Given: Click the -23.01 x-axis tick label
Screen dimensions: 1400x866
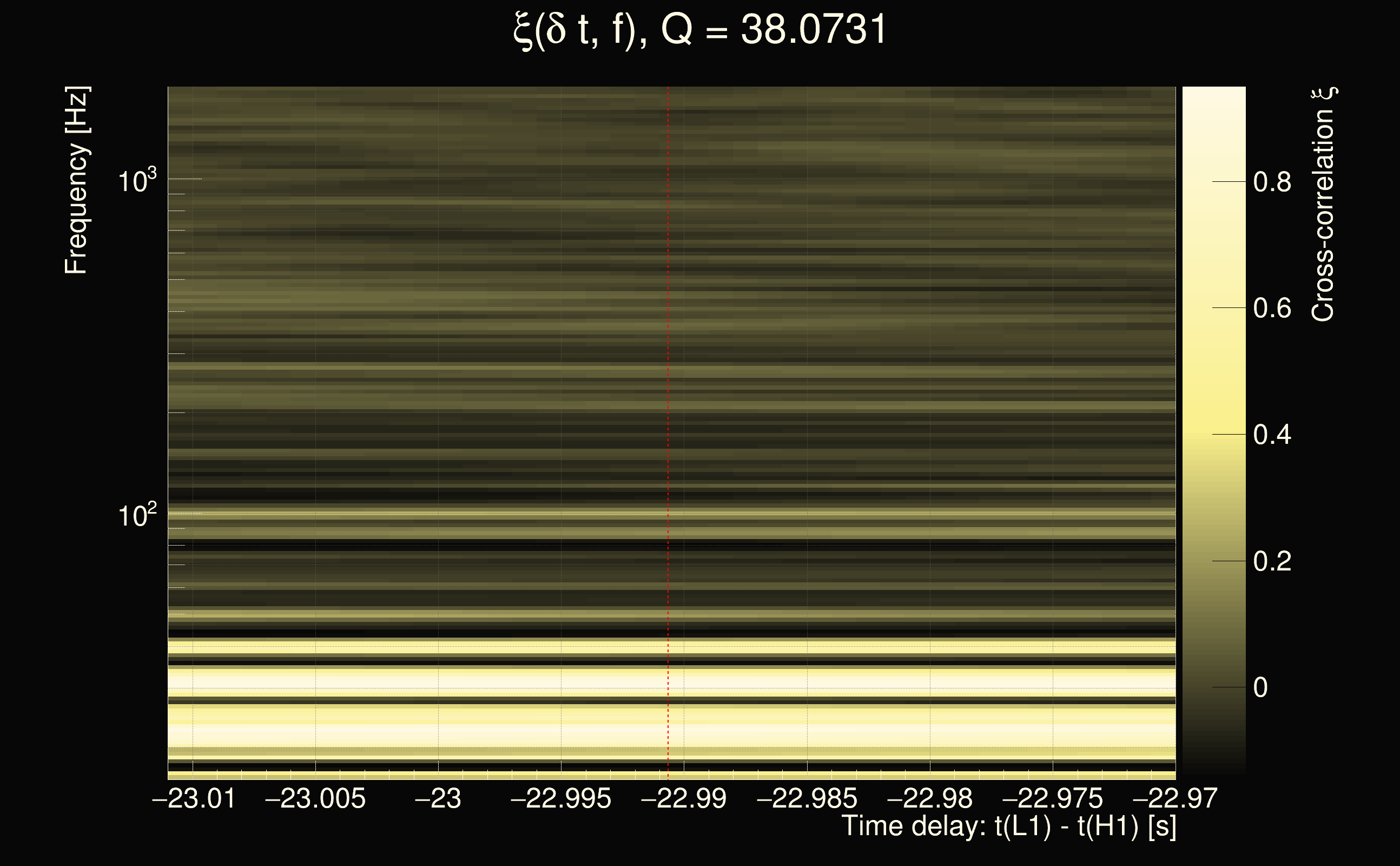Looking at the screenshot, I should pos(194,798).
